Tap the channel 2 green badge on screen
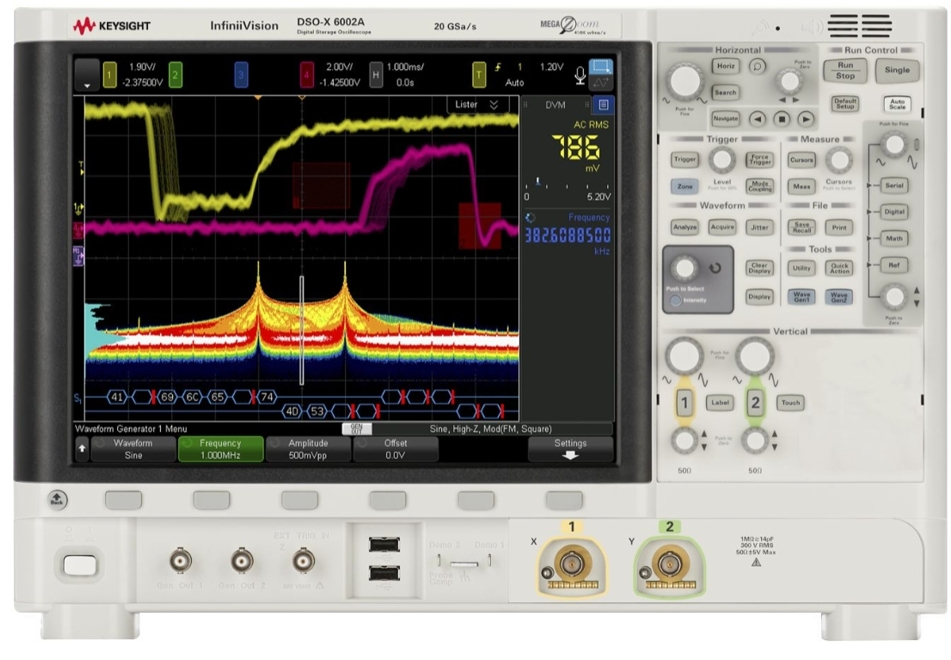 [175, 75]
